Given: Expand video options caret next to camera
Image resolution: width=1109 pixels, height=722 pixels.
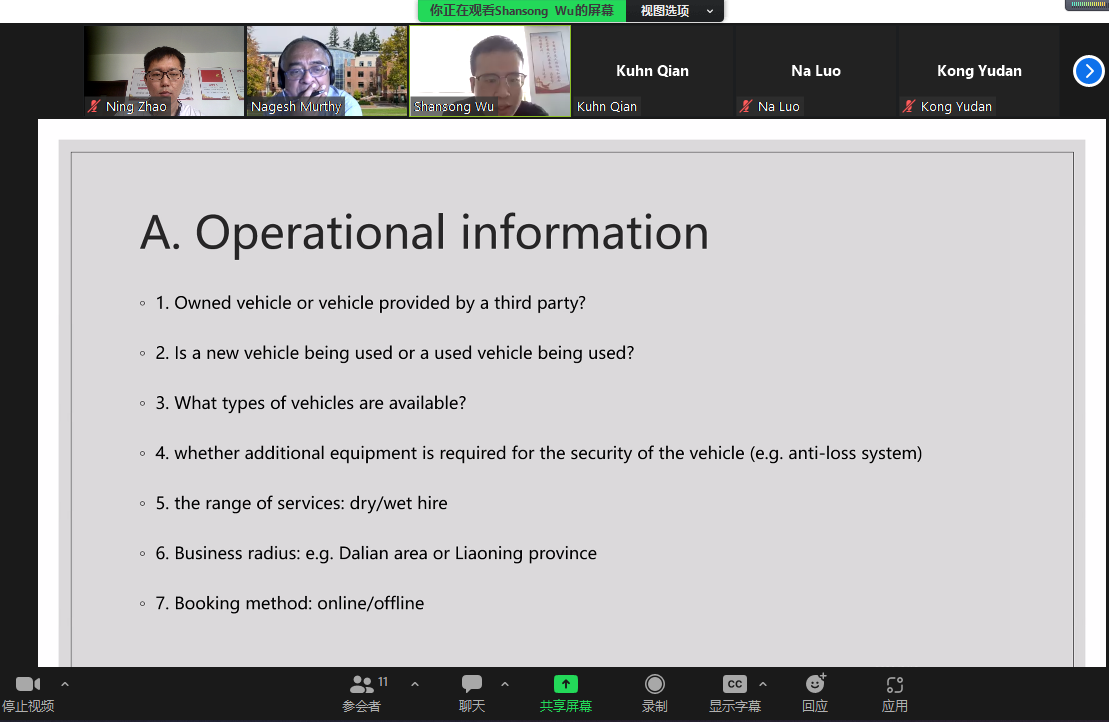Looking at the screenshot, I should point(65,684).
